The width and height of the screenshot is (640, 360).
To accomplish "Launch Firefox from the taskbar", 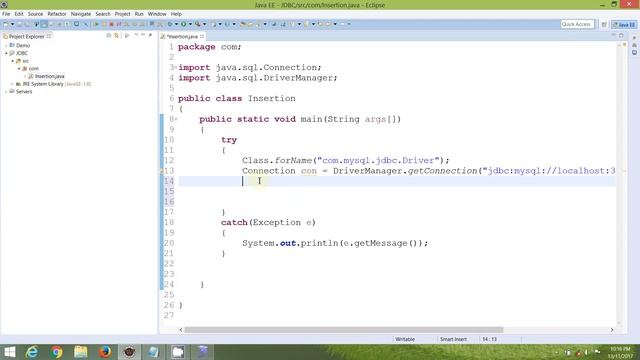I will tap(105, 352).
